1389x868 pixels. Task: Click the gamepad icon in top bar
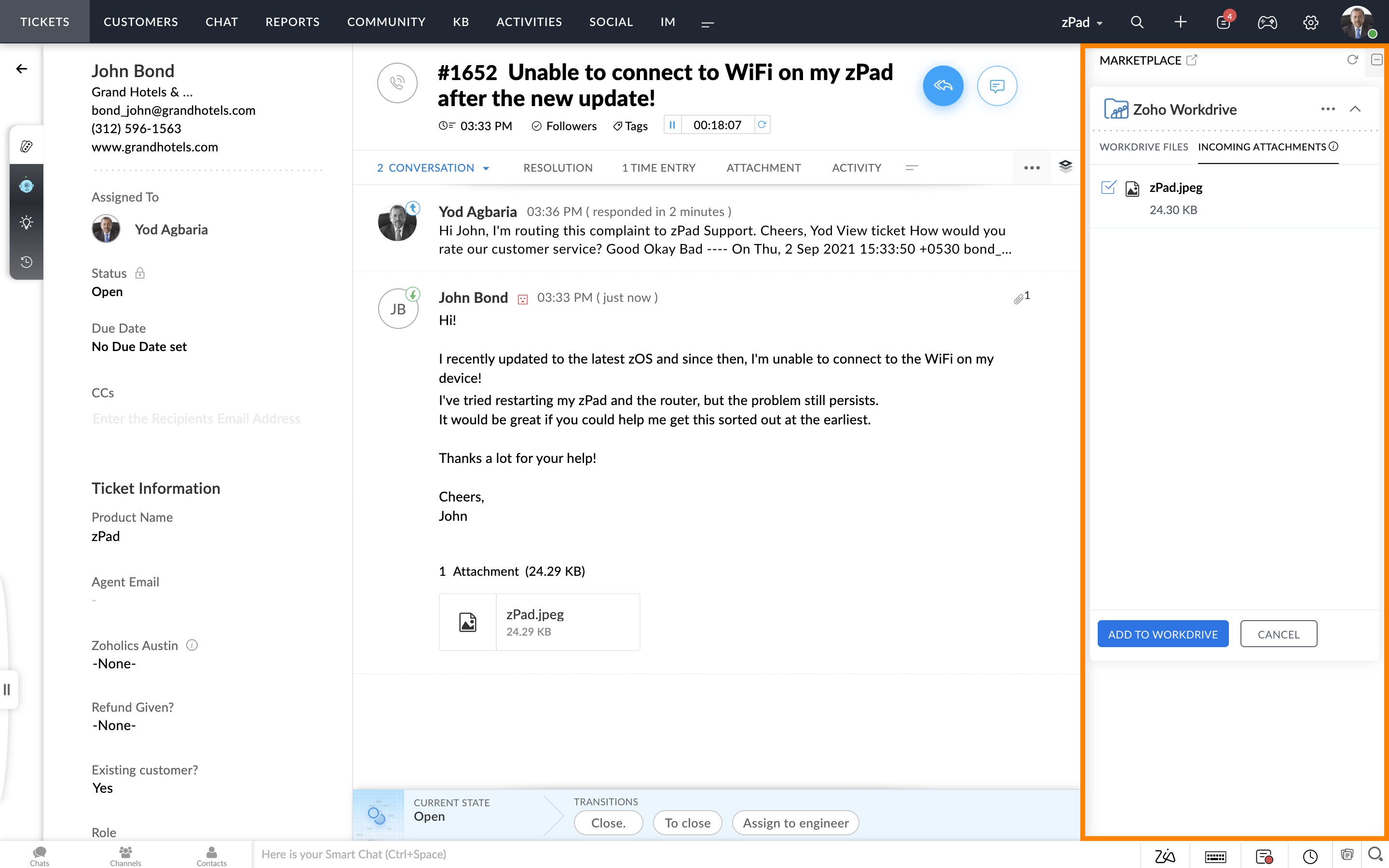[x=1267, y=22]
